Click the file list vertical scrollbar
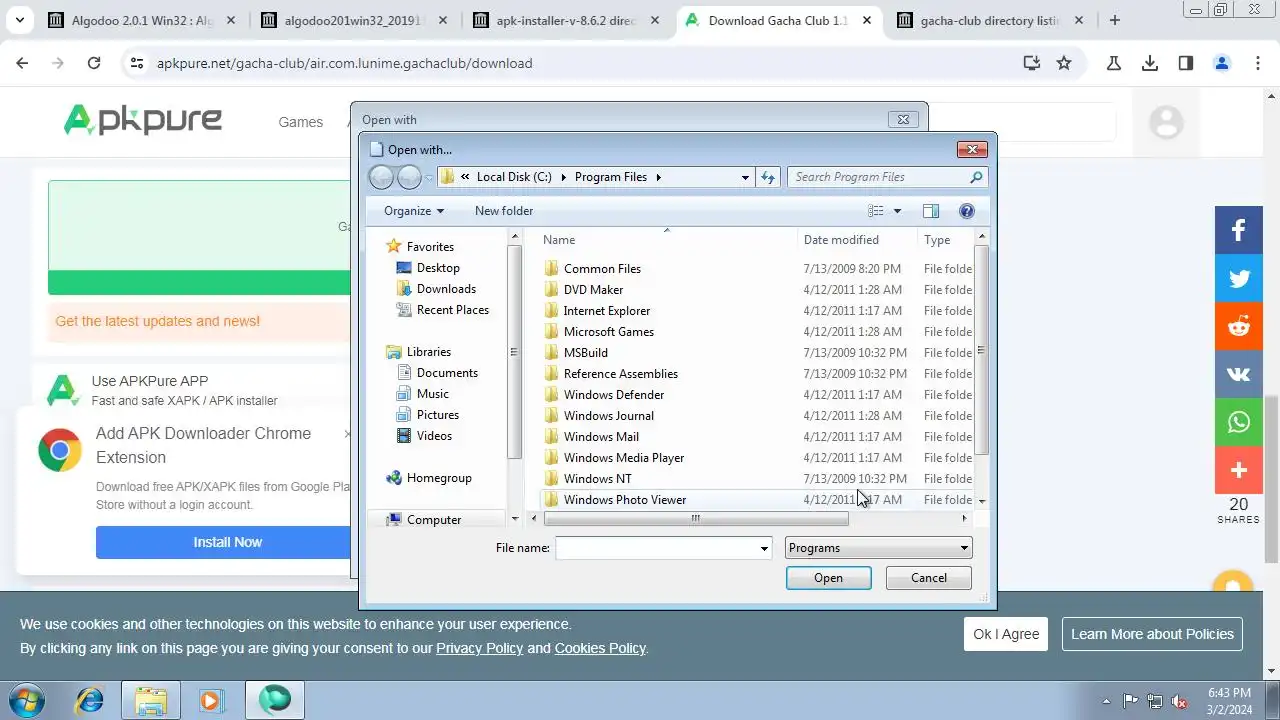1280x720 pixels. tap(981, 350)
